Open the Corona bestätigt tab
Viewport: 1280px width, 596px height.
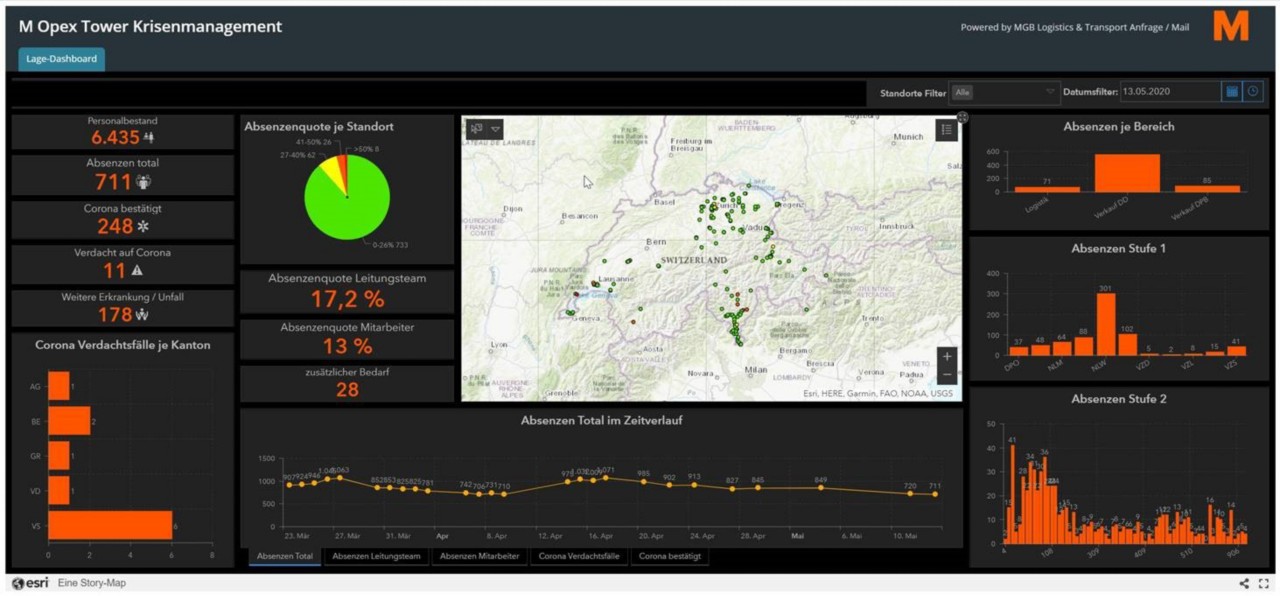(670, 556)
